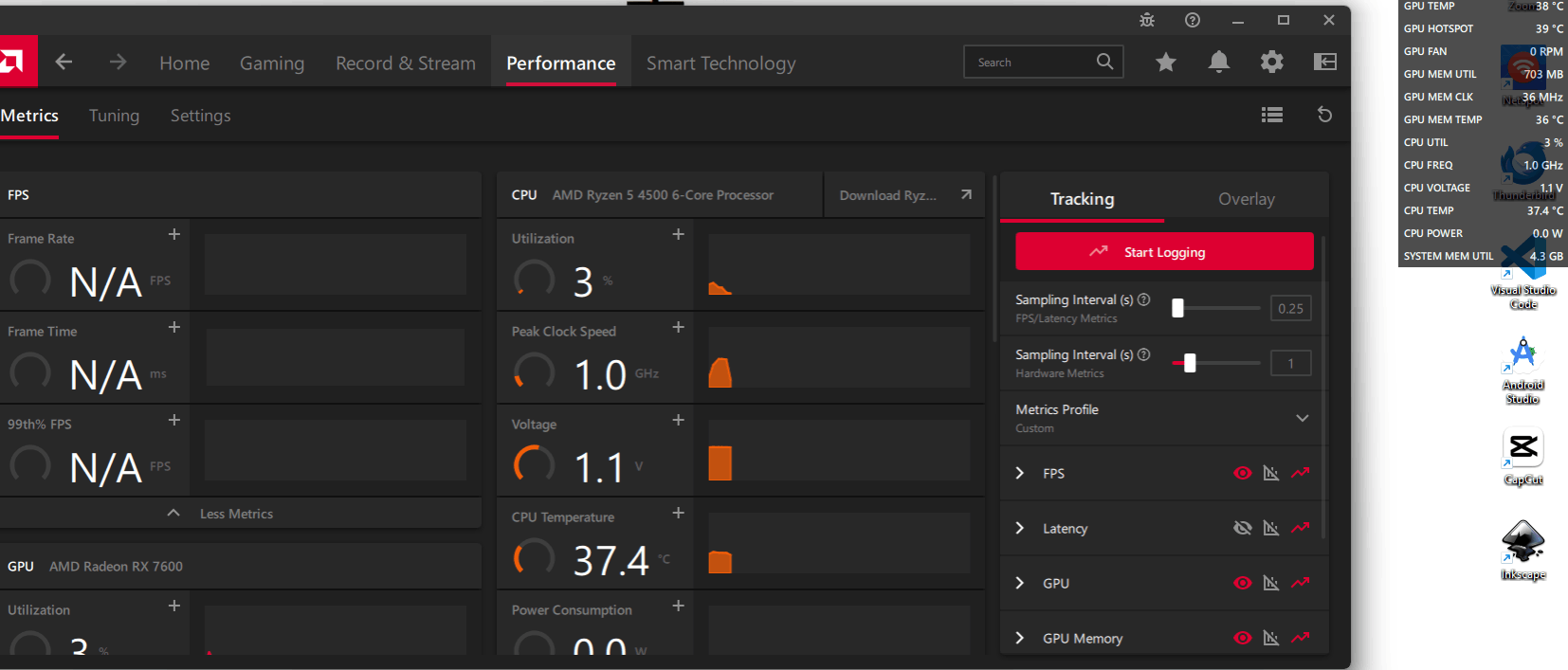Switch to the Tuning sub-tab

click(114, 116)
